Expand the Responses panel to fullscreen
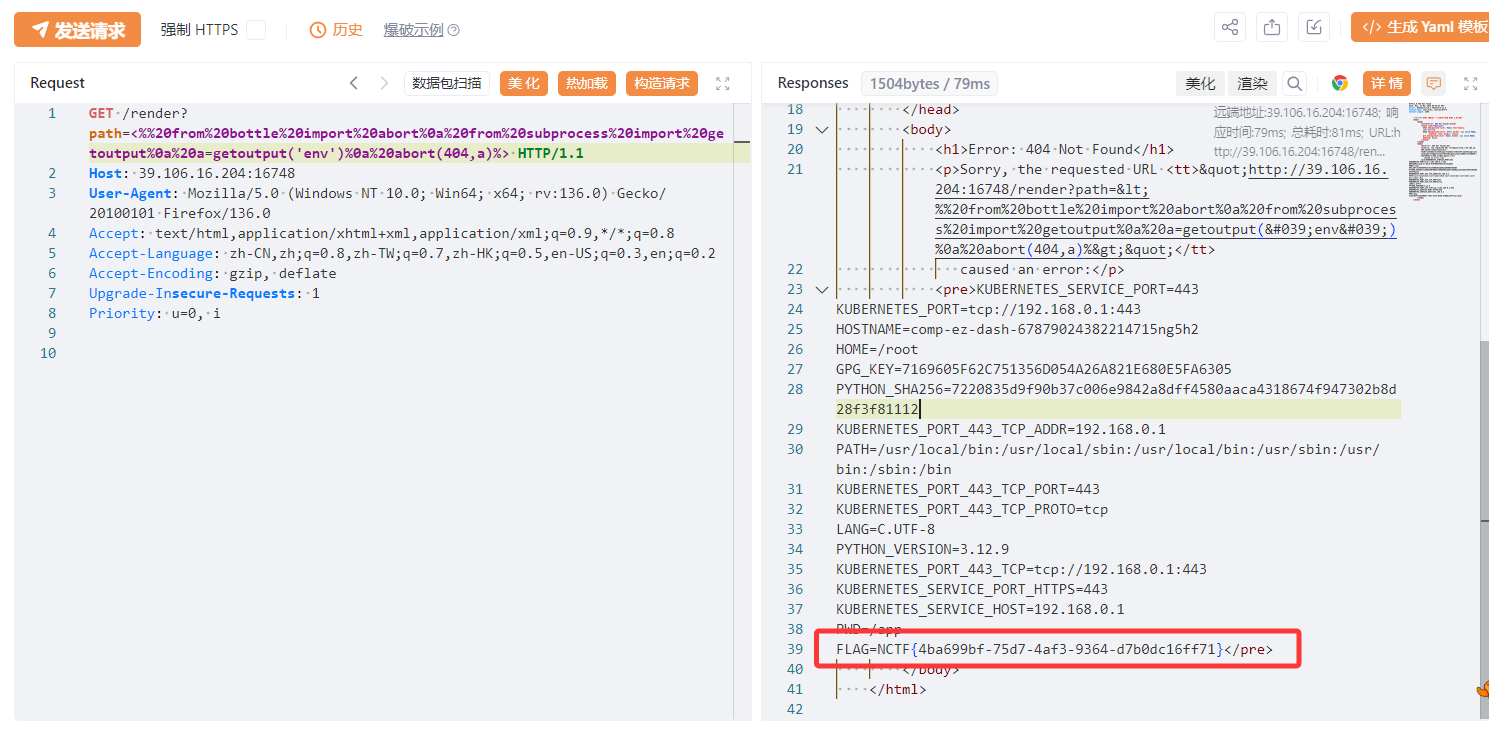Image resolution: width=1489 pixels, height=736 pixels. click(1470, 84)
